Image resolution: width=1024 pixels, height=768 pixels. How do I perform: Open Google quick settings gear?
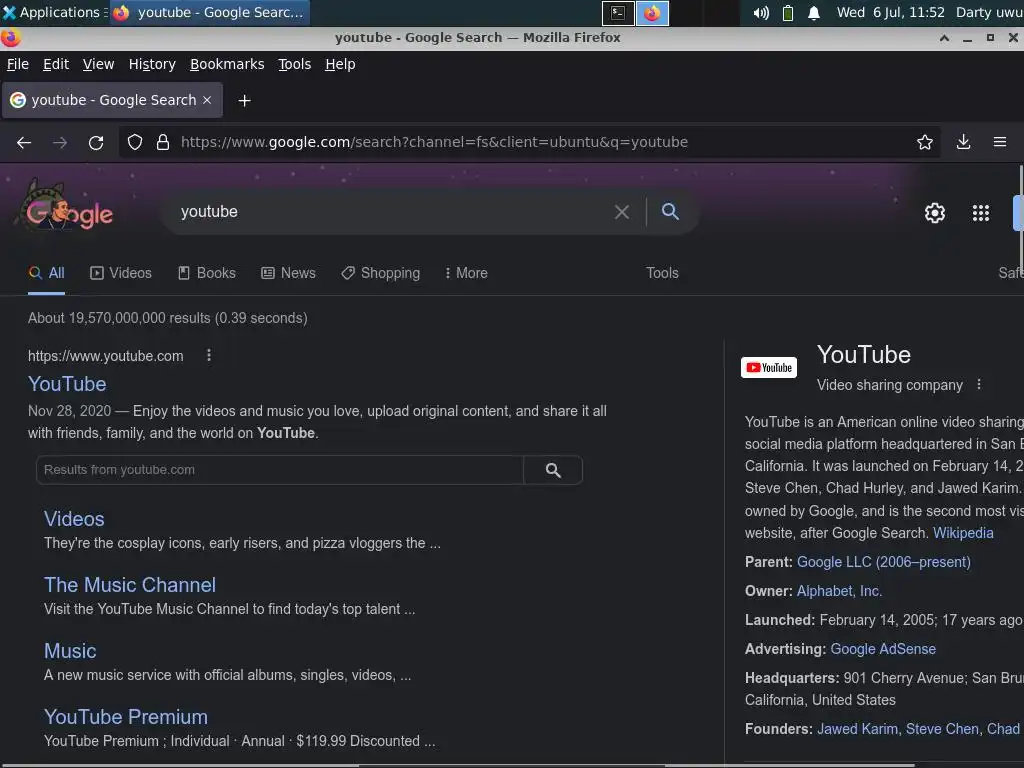(935, 213)
